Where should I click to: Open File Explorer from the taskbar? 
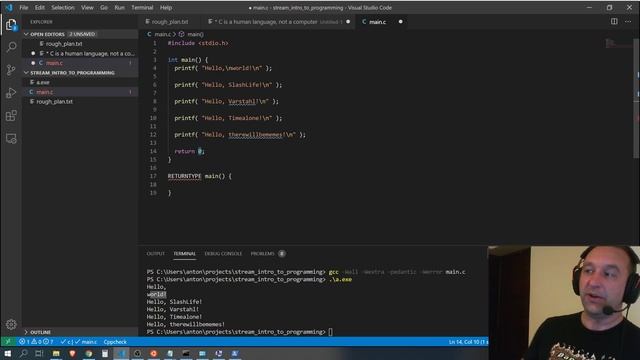tap(56, 353)
